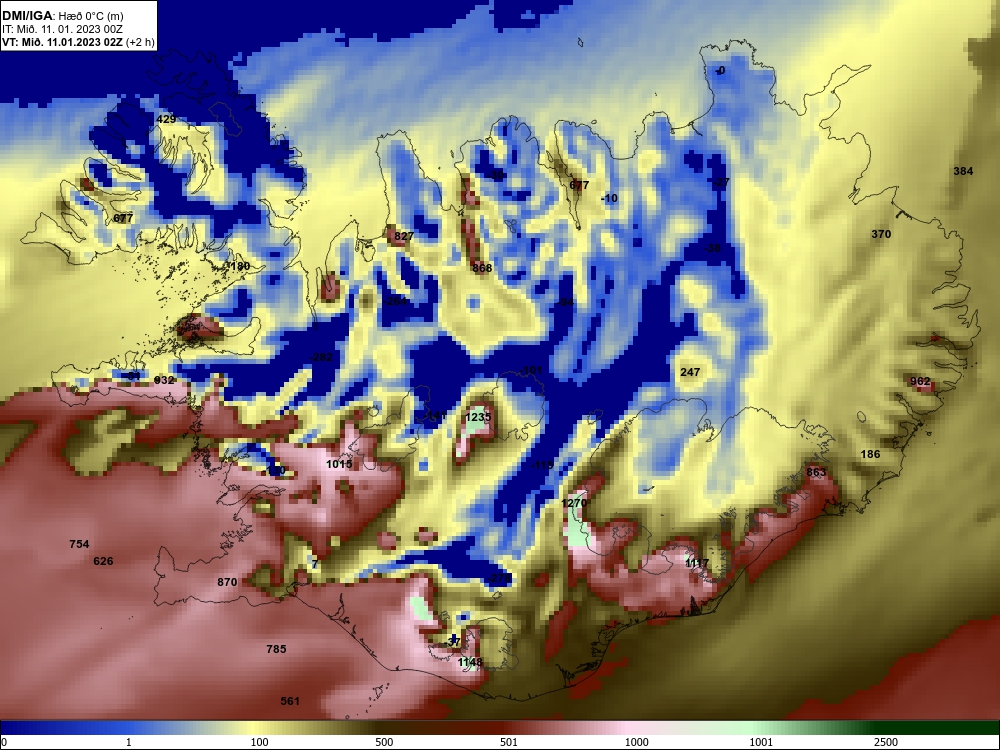Click the 370 value label on the map
This screenshot has width=1000, height=750.
pyautogui.click(x=881, y=234)
